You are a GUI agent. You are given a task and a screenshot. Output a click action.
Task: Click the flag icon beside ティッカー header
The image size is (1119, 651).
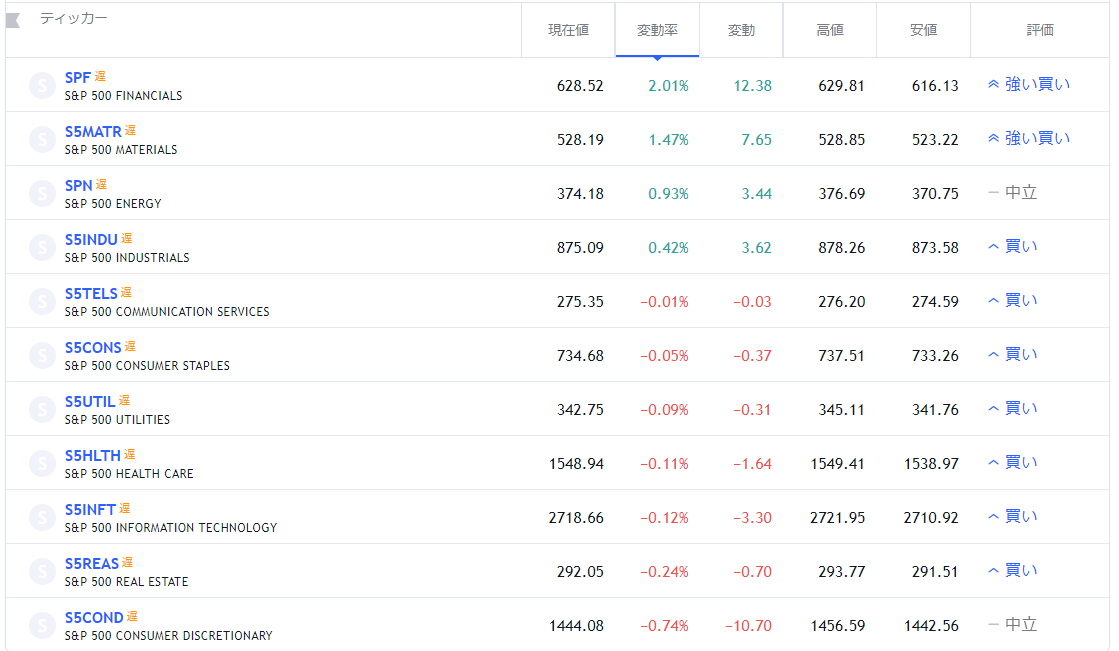[13, 21]
